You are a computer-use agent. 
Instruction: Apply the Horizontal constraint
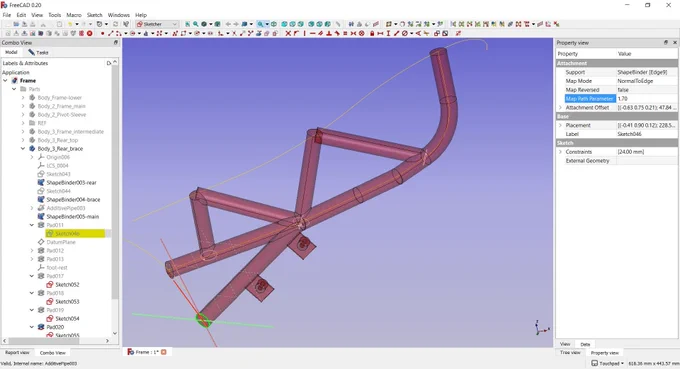313,33
